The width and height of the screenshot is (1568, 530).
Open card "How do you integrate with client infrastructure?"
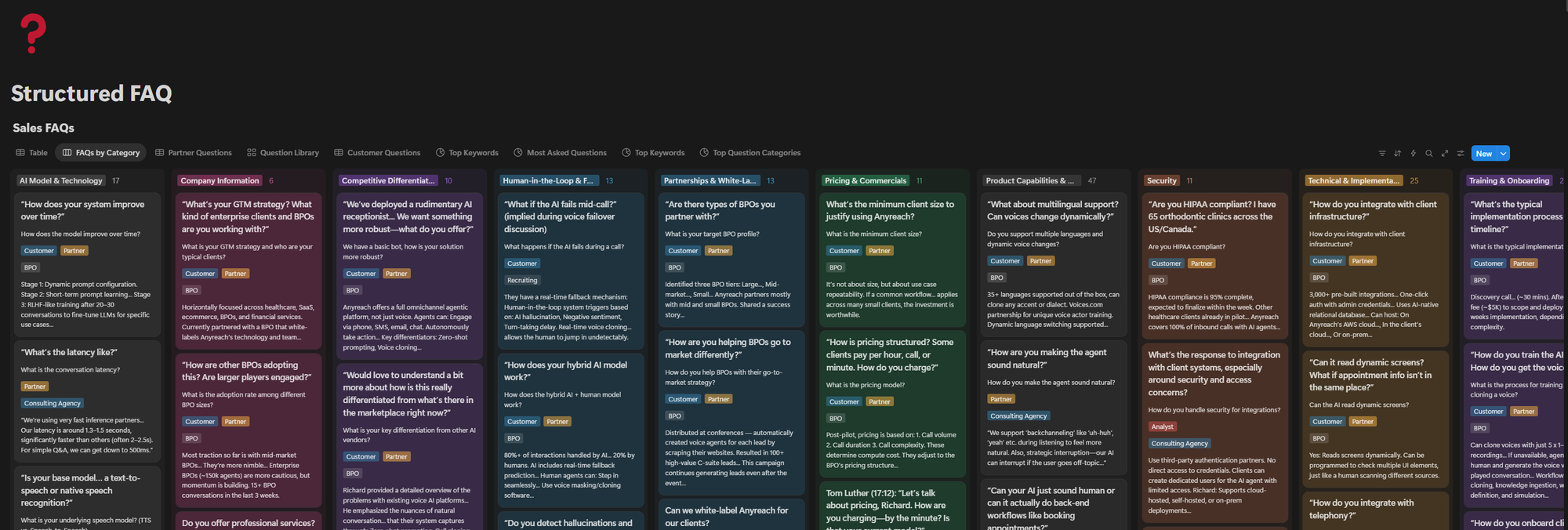(x=1376, y=270)
